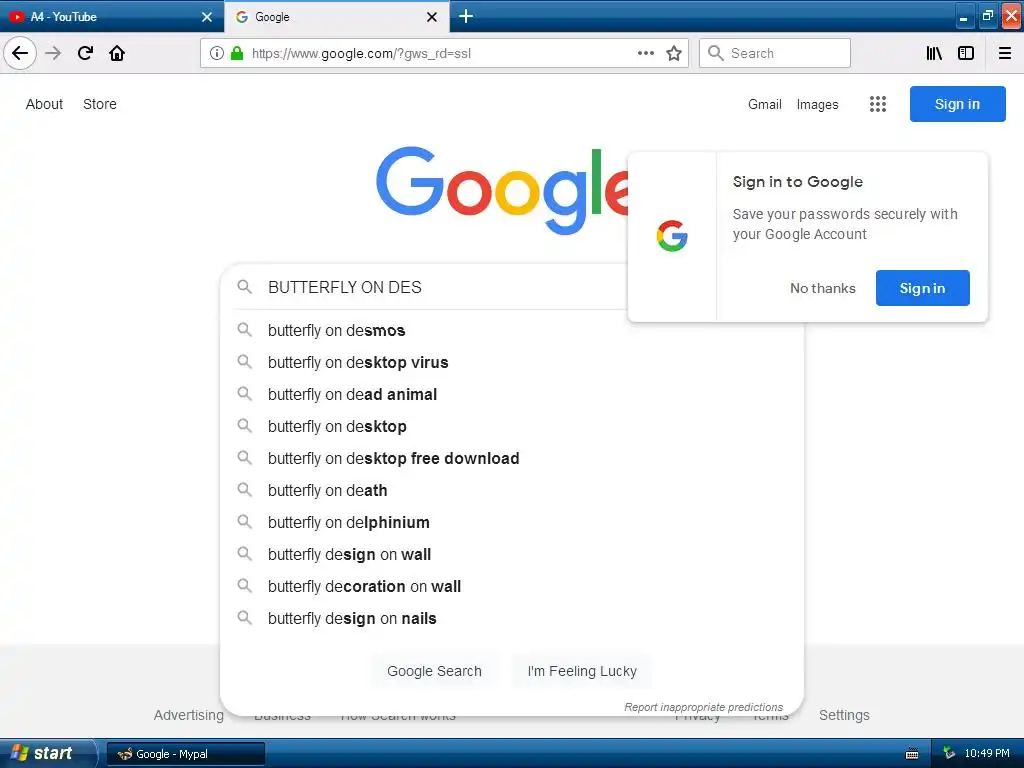The width and height of the screenshot is (1024, 768).
Task: Click the top-right Sign in button
Action: [957, 104]
